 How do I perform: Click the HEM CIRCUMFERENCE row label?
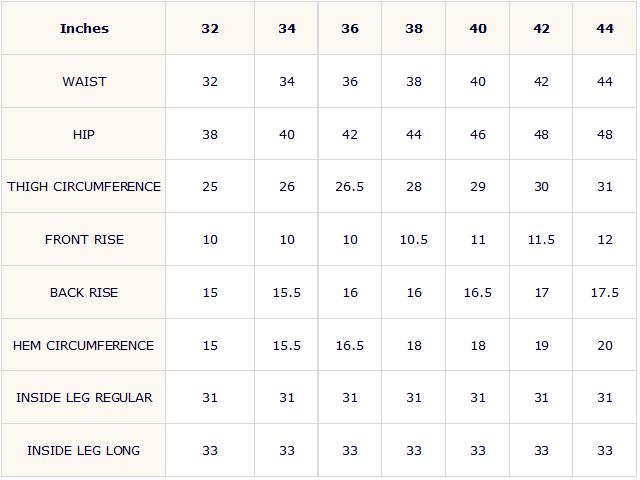(84, 345)
